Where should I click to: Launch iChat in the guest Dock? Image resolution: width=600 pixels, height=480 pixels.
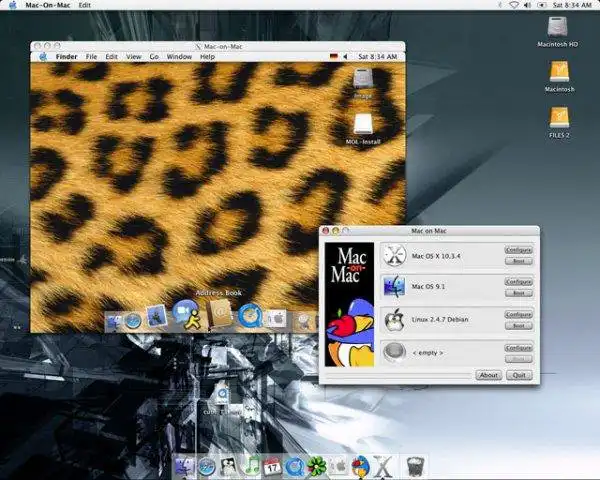(x=187, y=314)
